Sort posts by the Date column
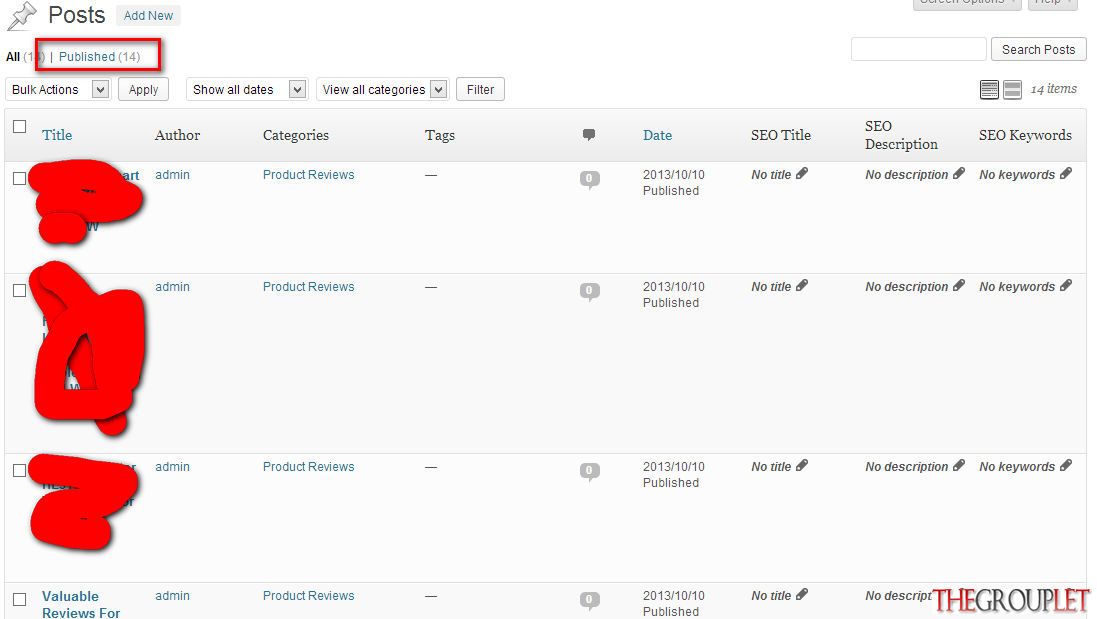The image size is (1097, 619). point(657,135)
